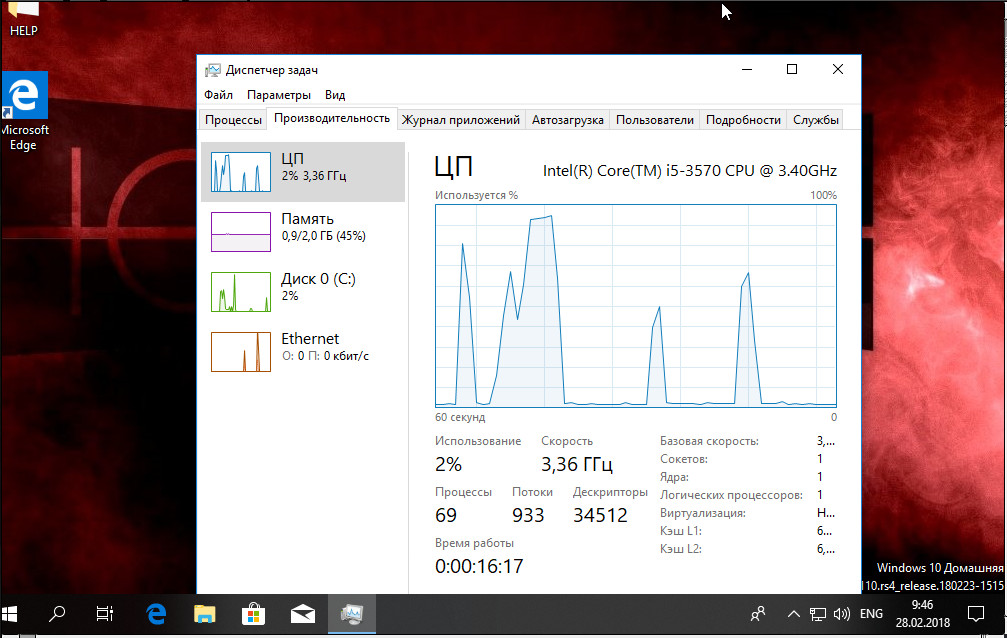Switch to the Службы tab
1007x638 pixels.
tap(816, 120)
